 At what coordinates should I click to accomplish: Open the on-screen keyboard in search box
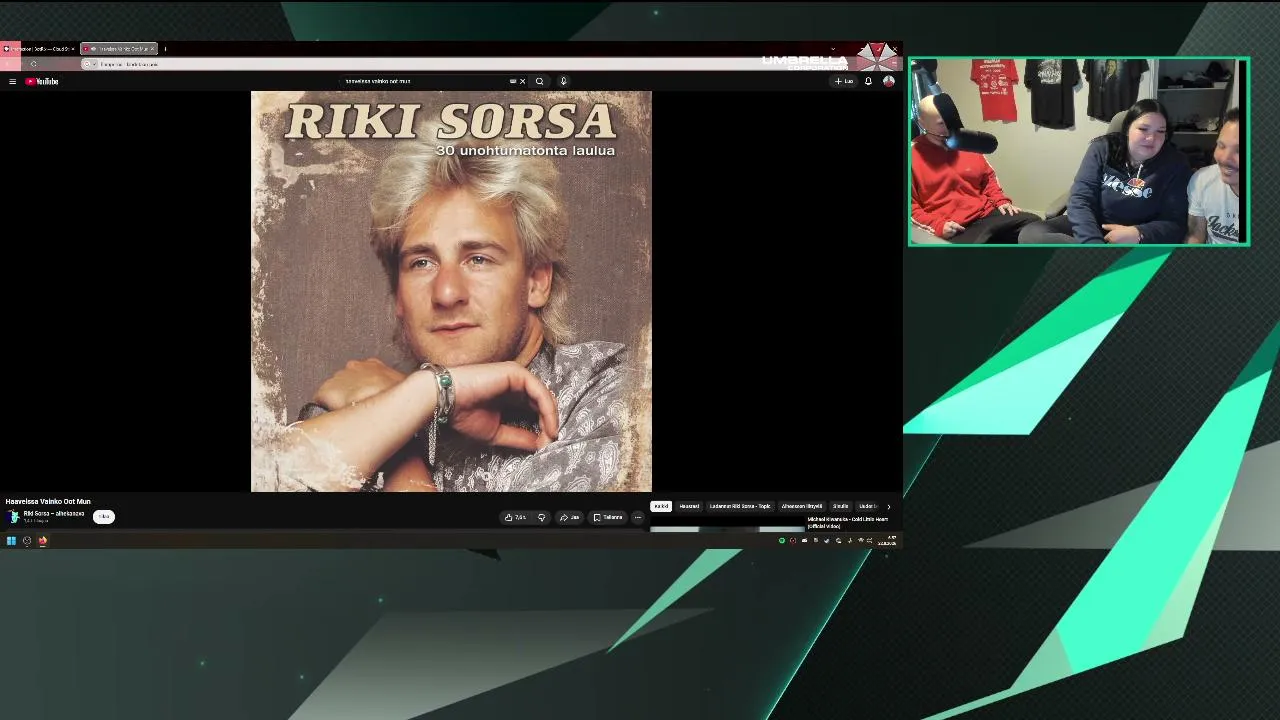pyautogui.click(x=513, y=81)
